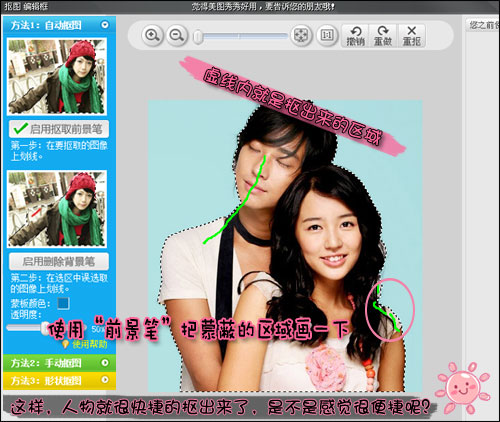The width and height of the screenshot is (500, 422).
Task: Click the 1:1 actual size icon
Action: point(327,35)
